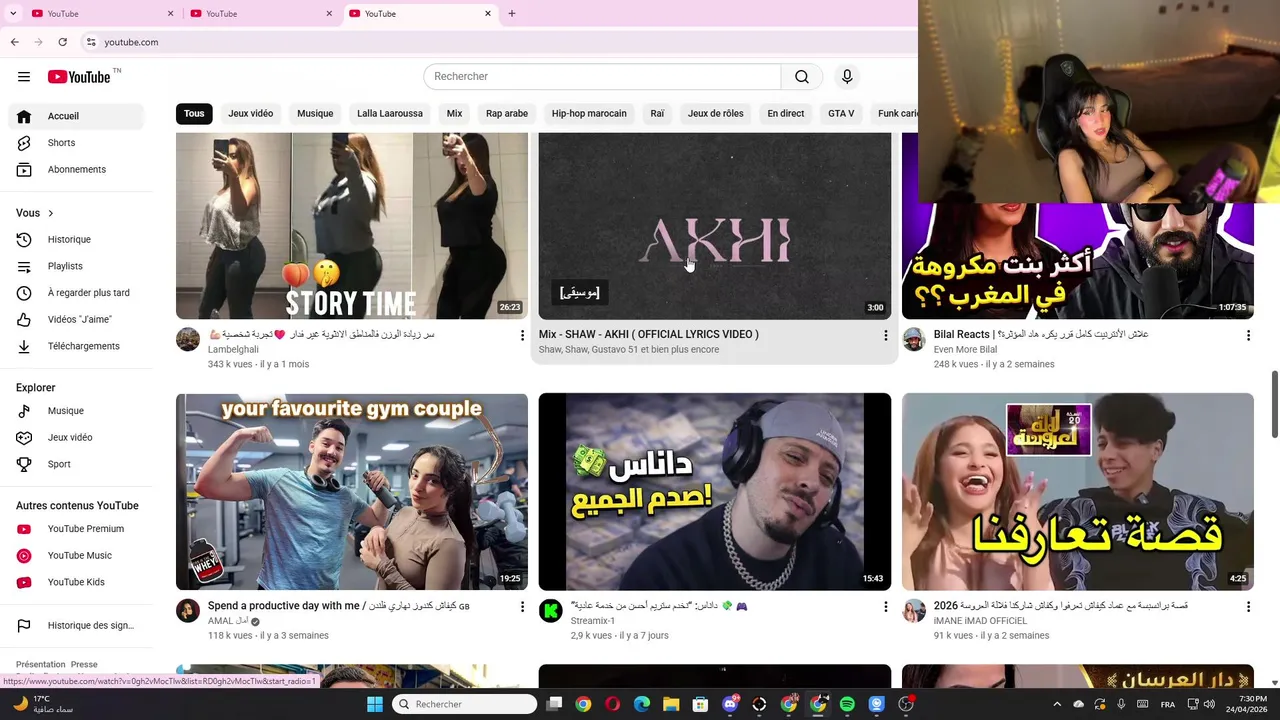Select the Jeux vidéo filter chip

pyautogui.click(x=250, y=114)
